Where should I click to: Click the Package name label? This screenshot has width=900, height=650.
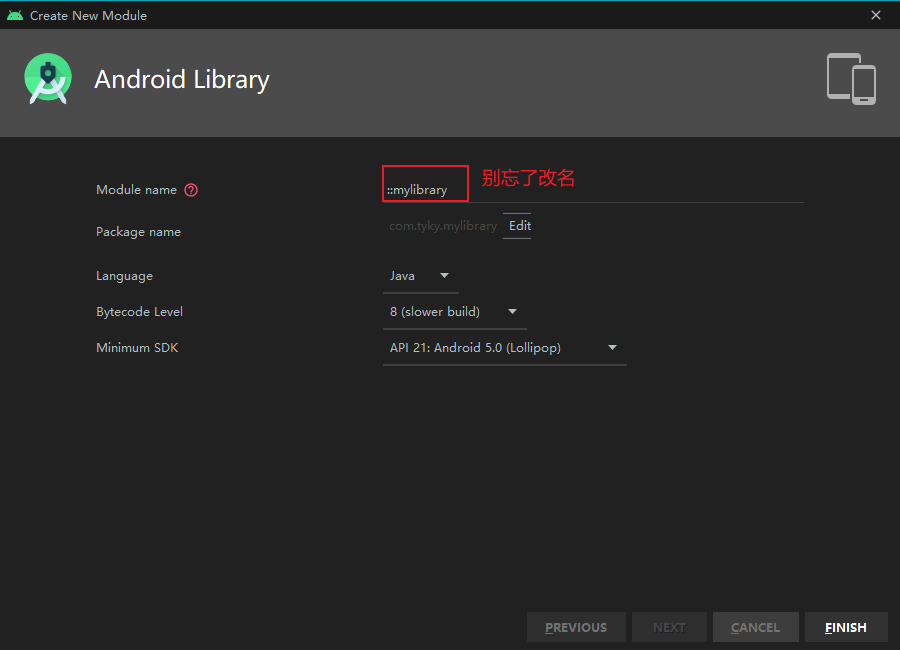coord(138,232)
